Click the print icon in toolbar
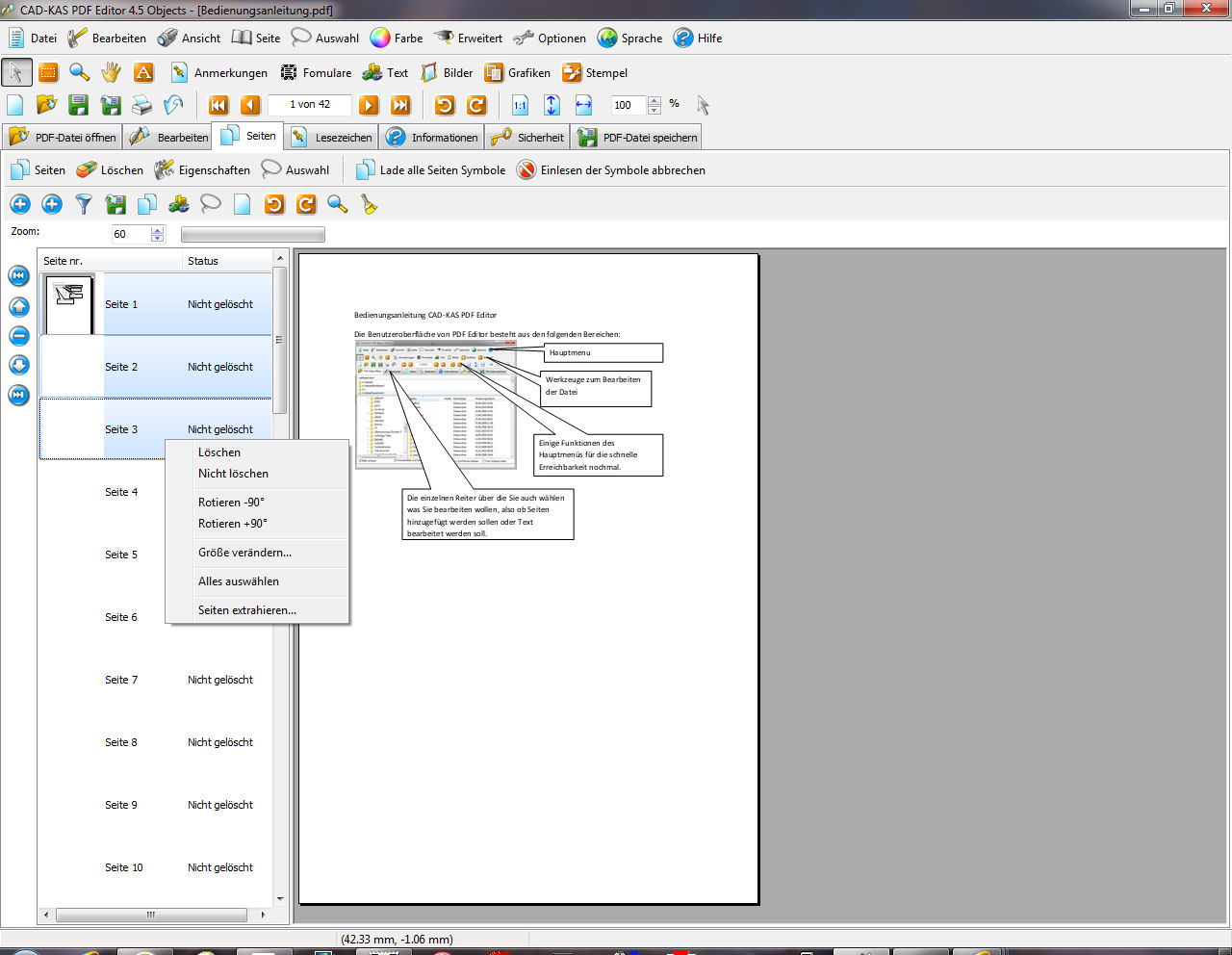 point(142,105)
